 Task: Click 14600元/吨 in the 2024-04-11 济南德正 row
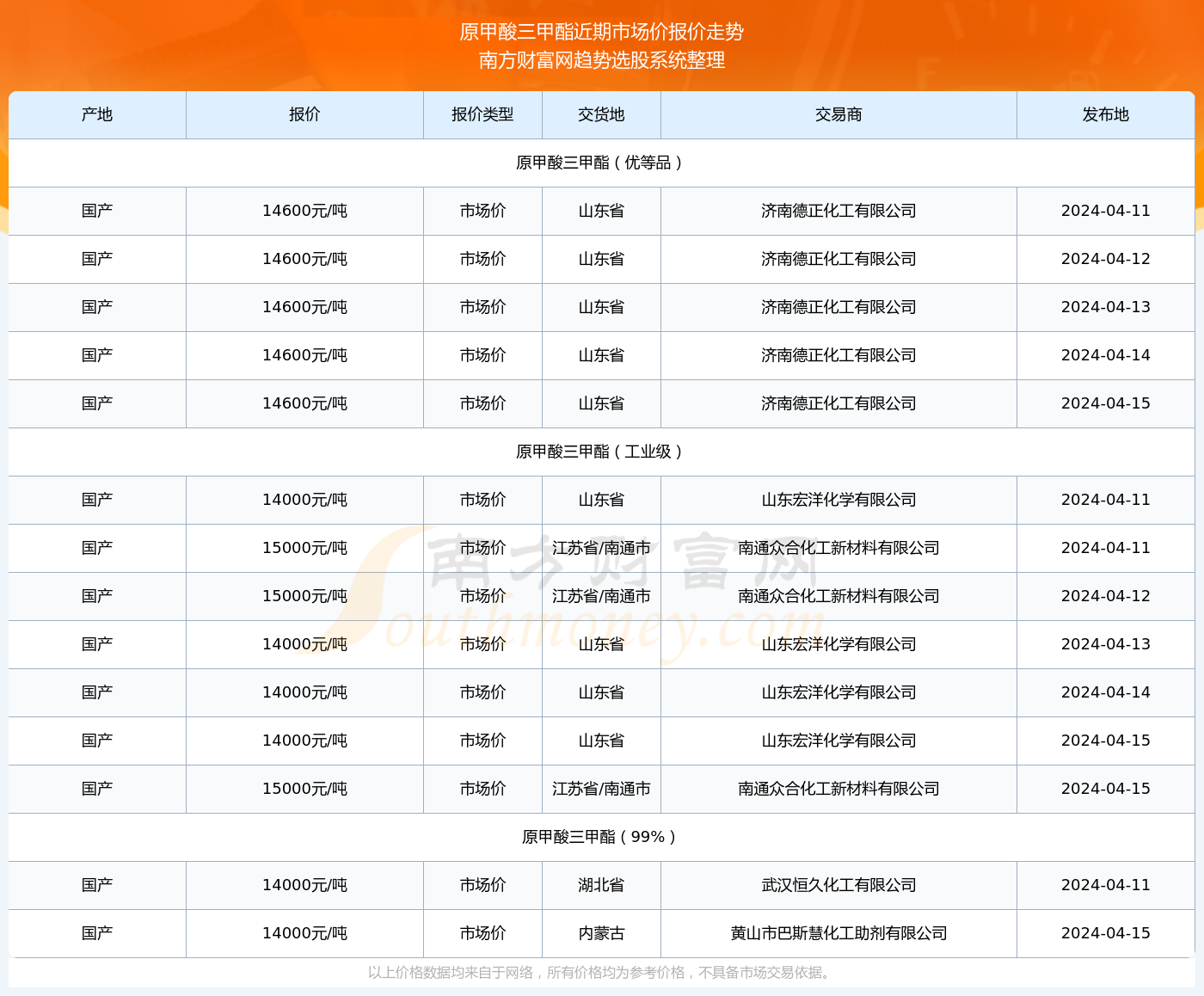coord(304,211)
